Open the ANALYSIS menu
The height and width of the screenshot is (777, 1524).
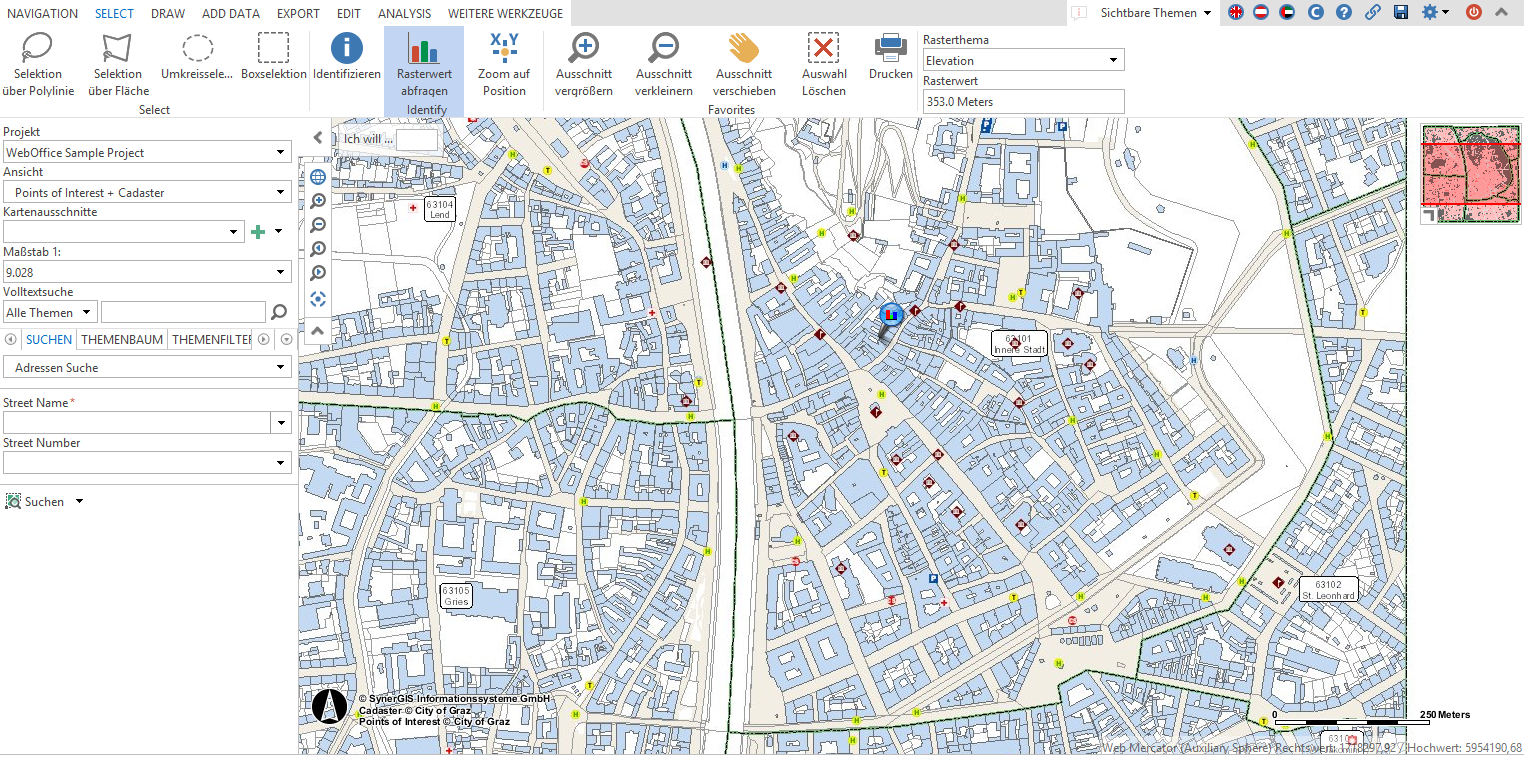tap(404, 13)
